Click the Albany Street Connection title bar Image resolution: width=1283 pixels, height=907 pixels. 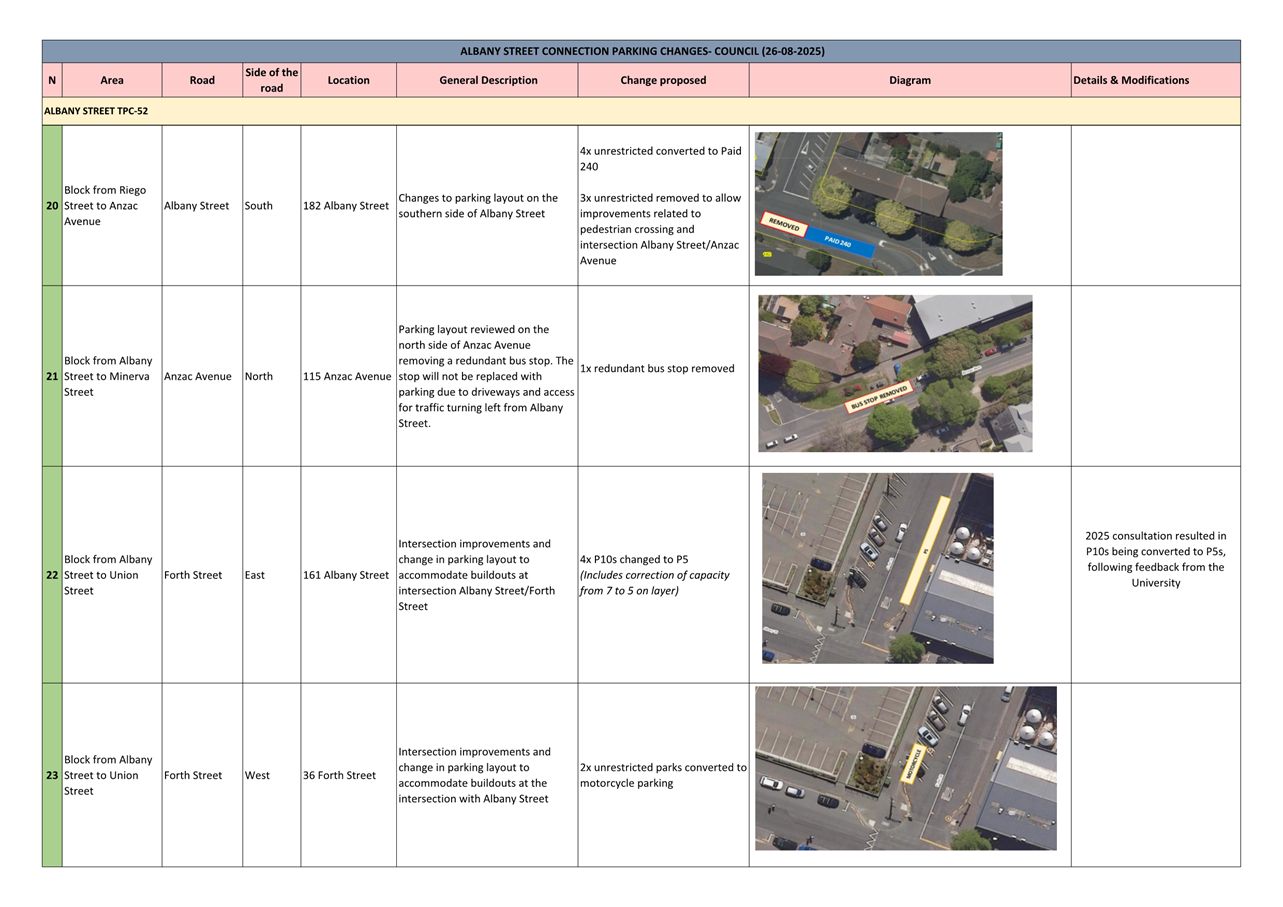pos(641,51)
